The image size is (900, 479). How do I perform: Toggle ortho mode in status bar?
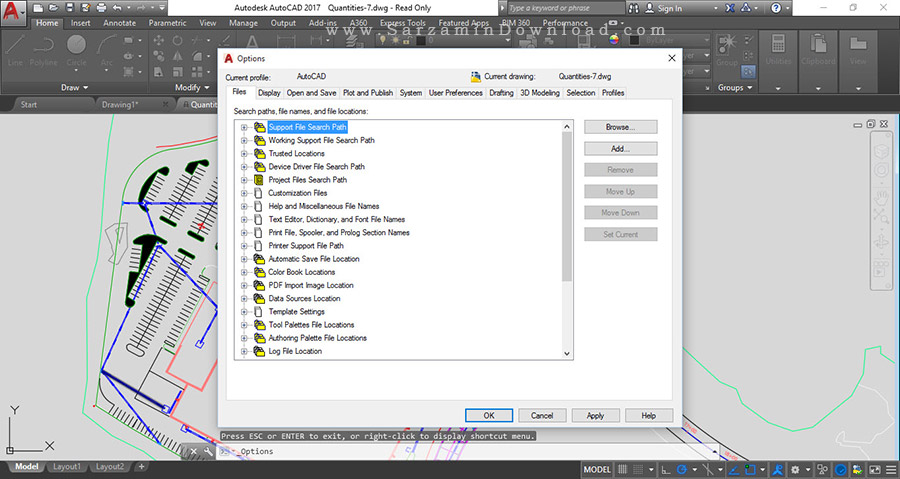666,470
